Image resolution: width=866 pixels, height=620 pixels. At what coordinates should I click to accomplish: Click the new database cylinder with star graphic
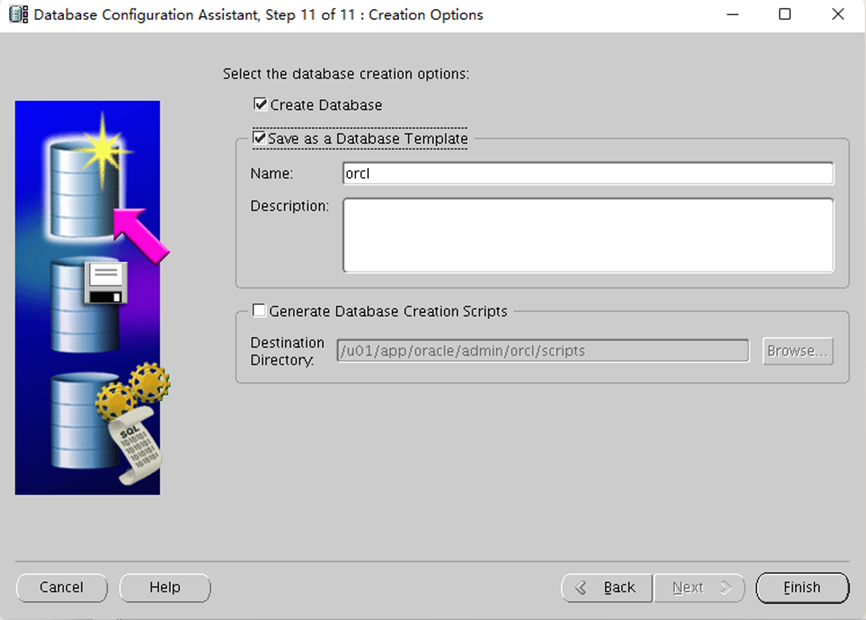tap(88, 177)
